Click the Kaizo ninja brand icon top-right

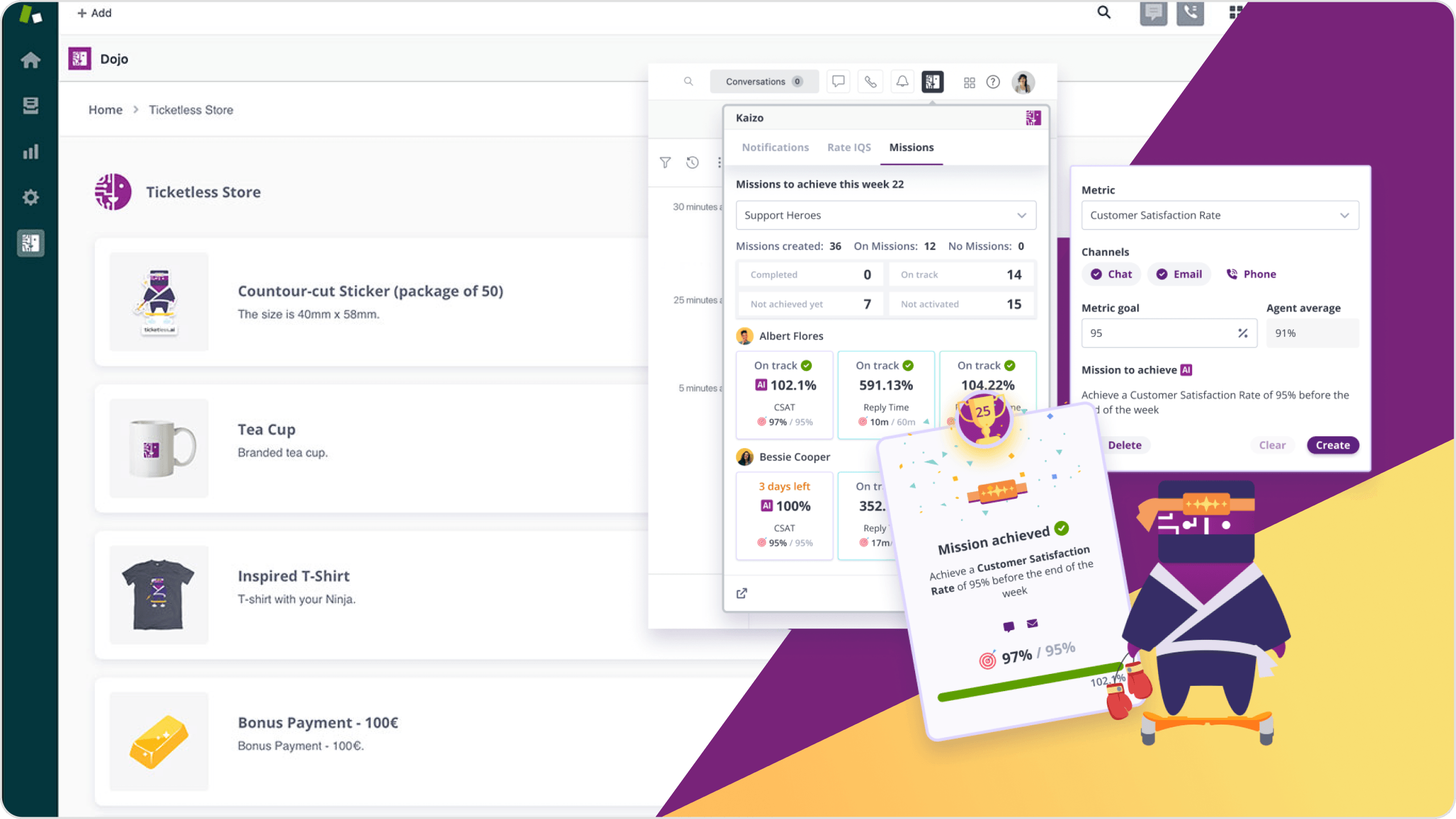1033,117
